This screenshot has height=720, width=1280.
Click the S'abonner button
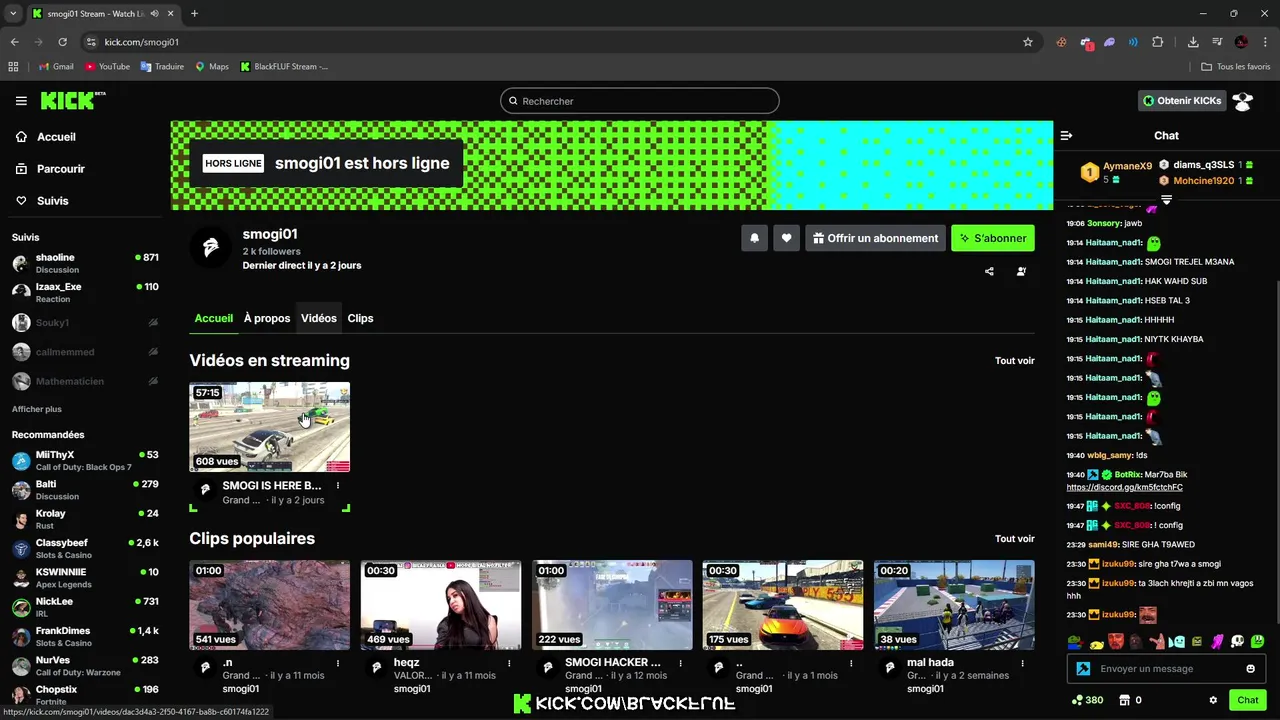tap(993, 238)
